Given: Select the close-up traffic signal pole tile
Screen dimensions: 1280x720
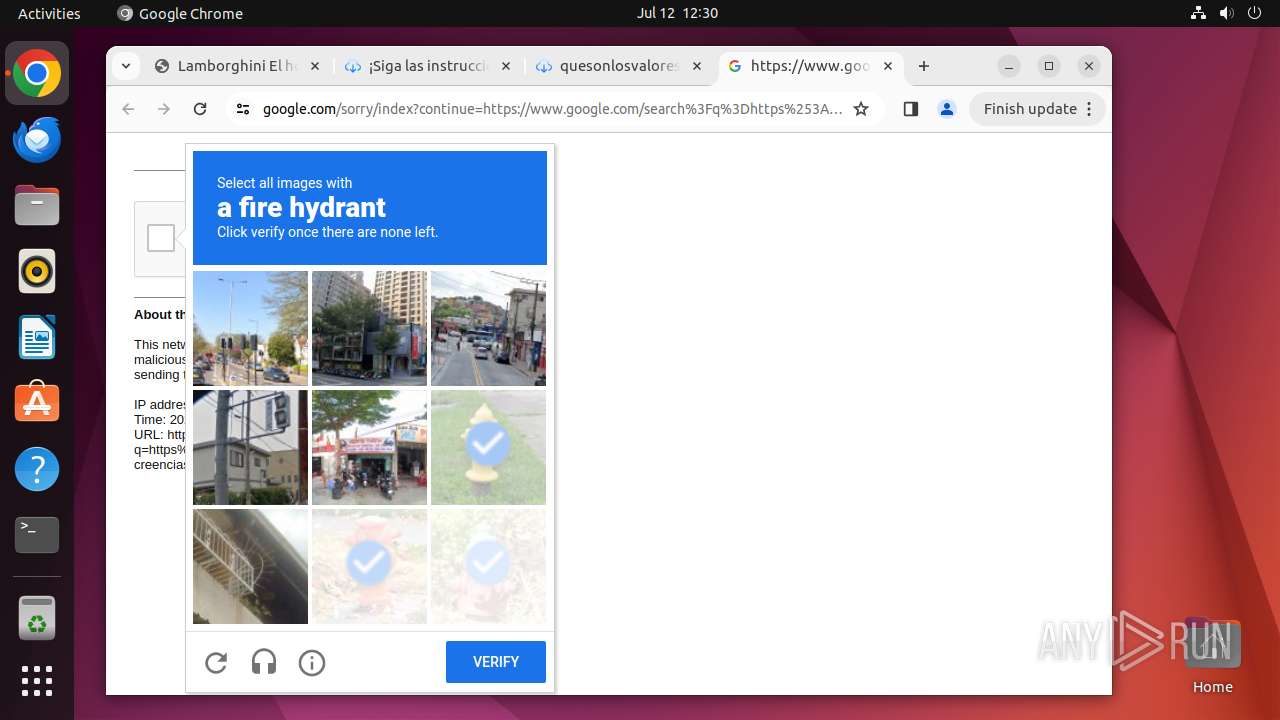Looking at the screenshot, I should coord(250,447).
